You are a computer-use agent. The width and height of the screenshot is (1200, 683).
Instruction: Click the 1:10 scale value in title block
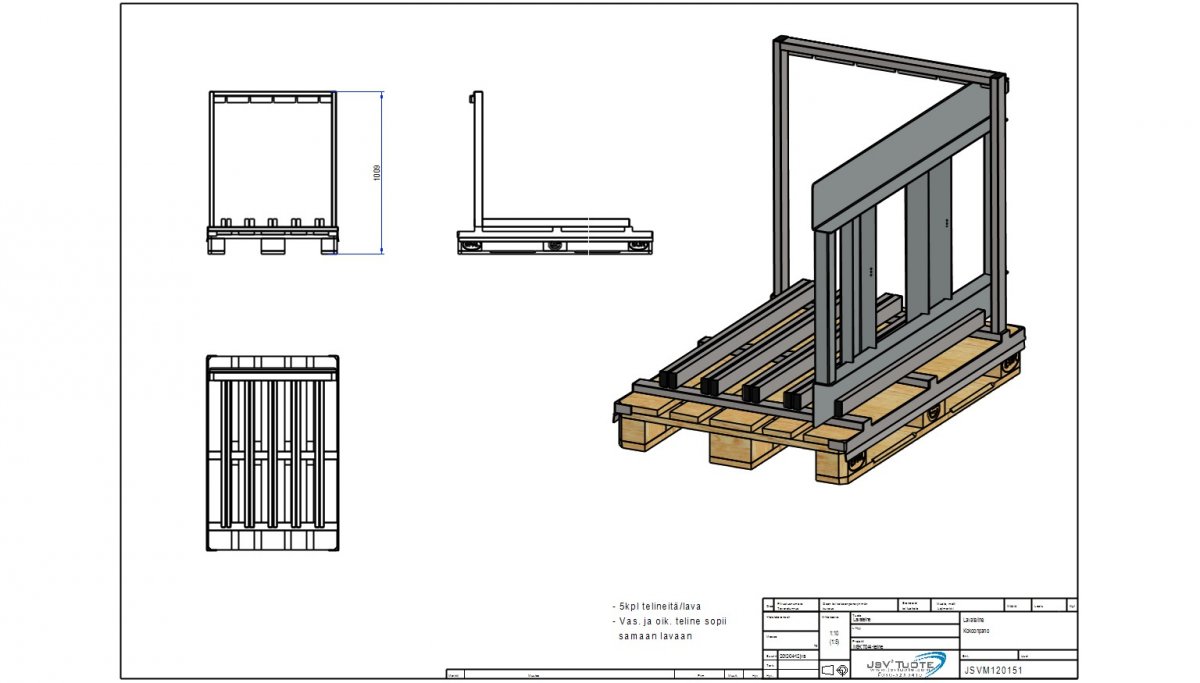(x=834, y=633)
